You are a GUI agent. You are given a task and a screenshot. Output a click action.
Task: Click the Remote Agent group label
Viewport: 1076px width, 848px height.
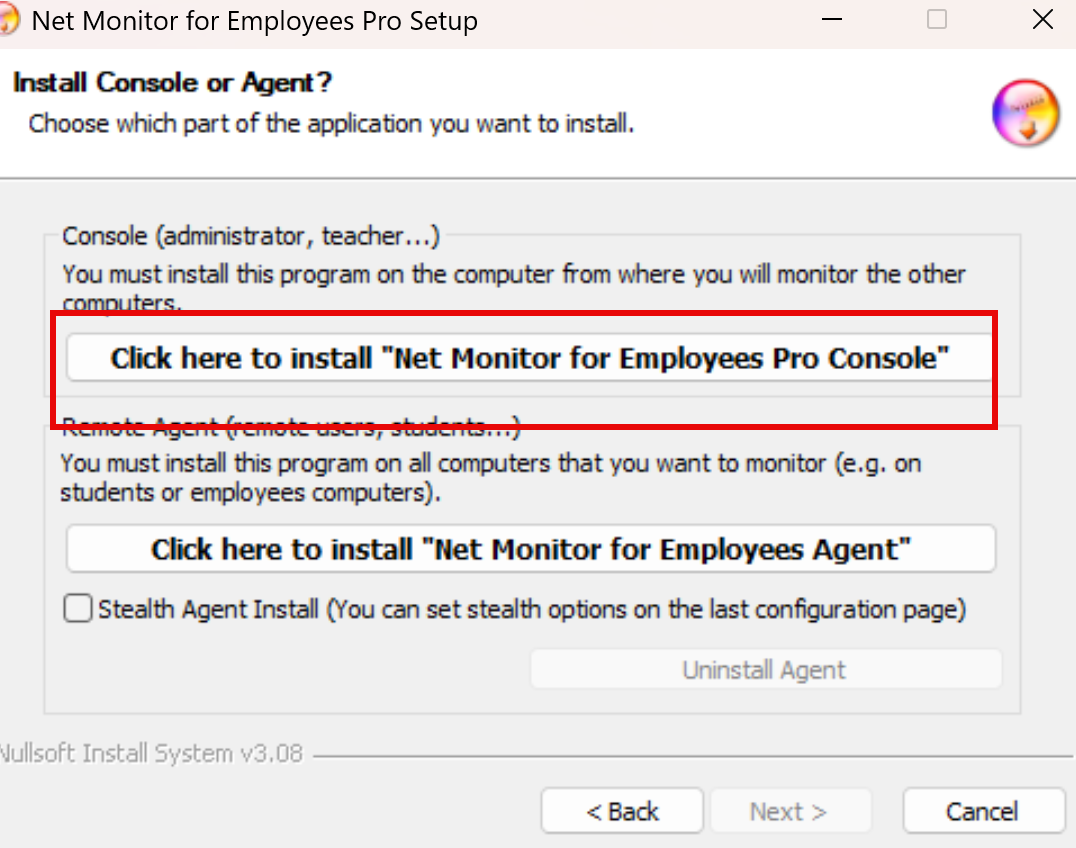290,429
